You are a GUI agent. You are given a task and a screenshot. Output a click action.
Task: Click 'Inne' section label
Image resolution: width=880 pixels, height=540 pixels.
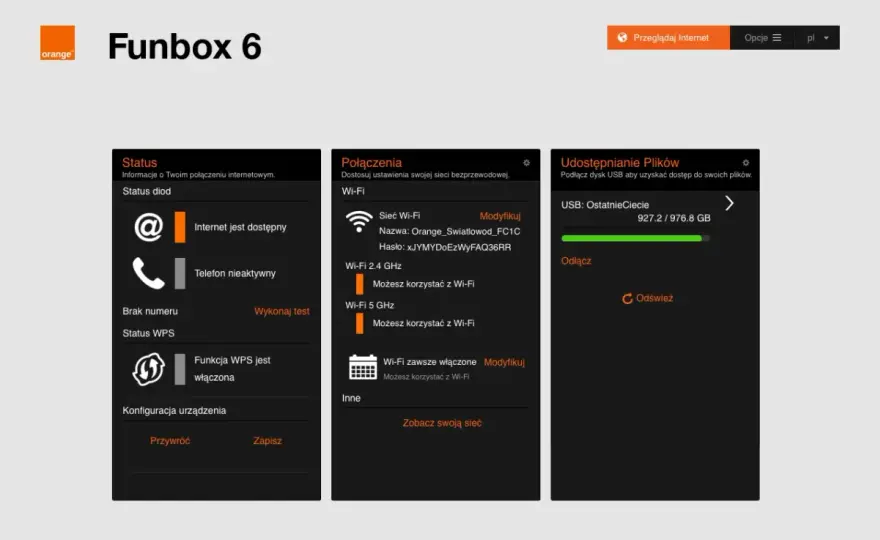351,398
